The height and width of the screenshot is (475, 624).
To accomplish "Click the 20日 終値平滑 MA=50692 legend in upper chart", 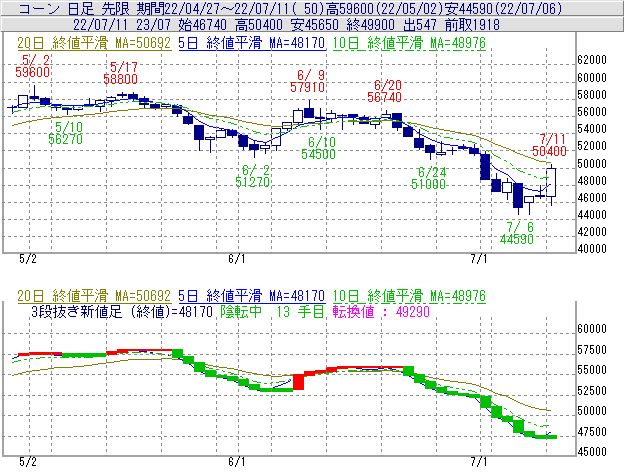I will (94, 43).
